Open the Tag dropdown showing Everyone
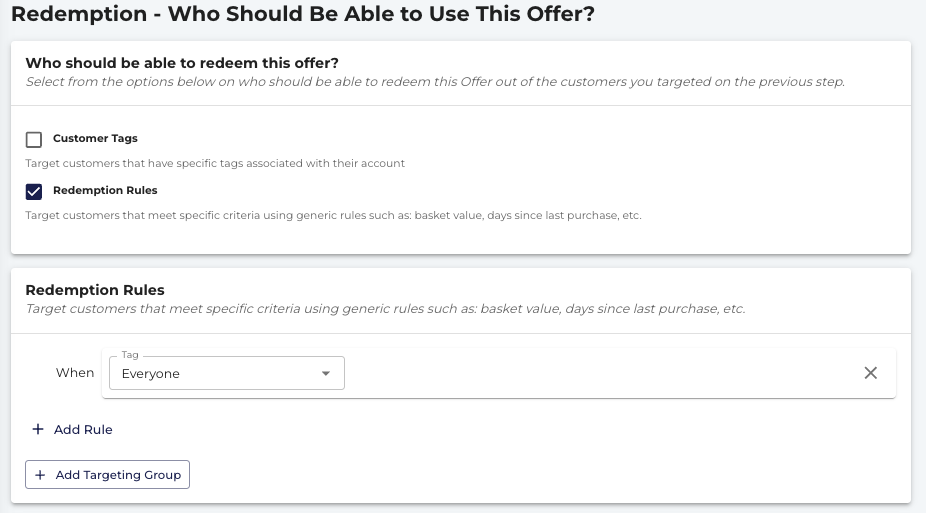 pyautogui.click(x=227, y=373)
